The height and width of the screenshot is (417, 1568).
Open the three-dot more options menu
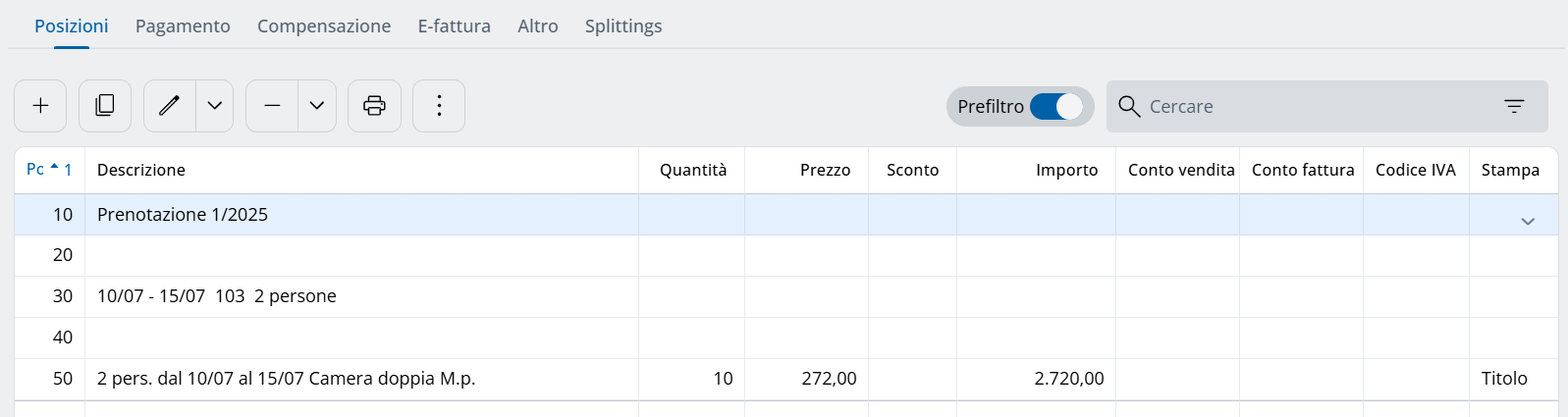tap(439, 106)
